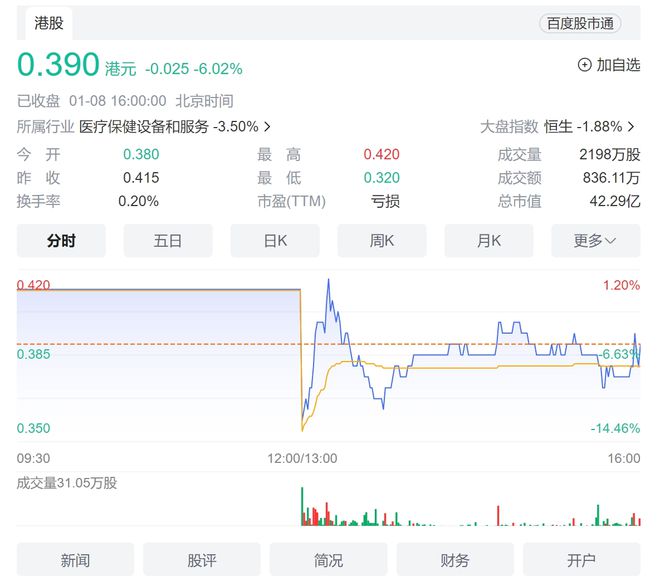
Task: Expand the 更多 chart options dropdown
Action: (x=596, y=240)
